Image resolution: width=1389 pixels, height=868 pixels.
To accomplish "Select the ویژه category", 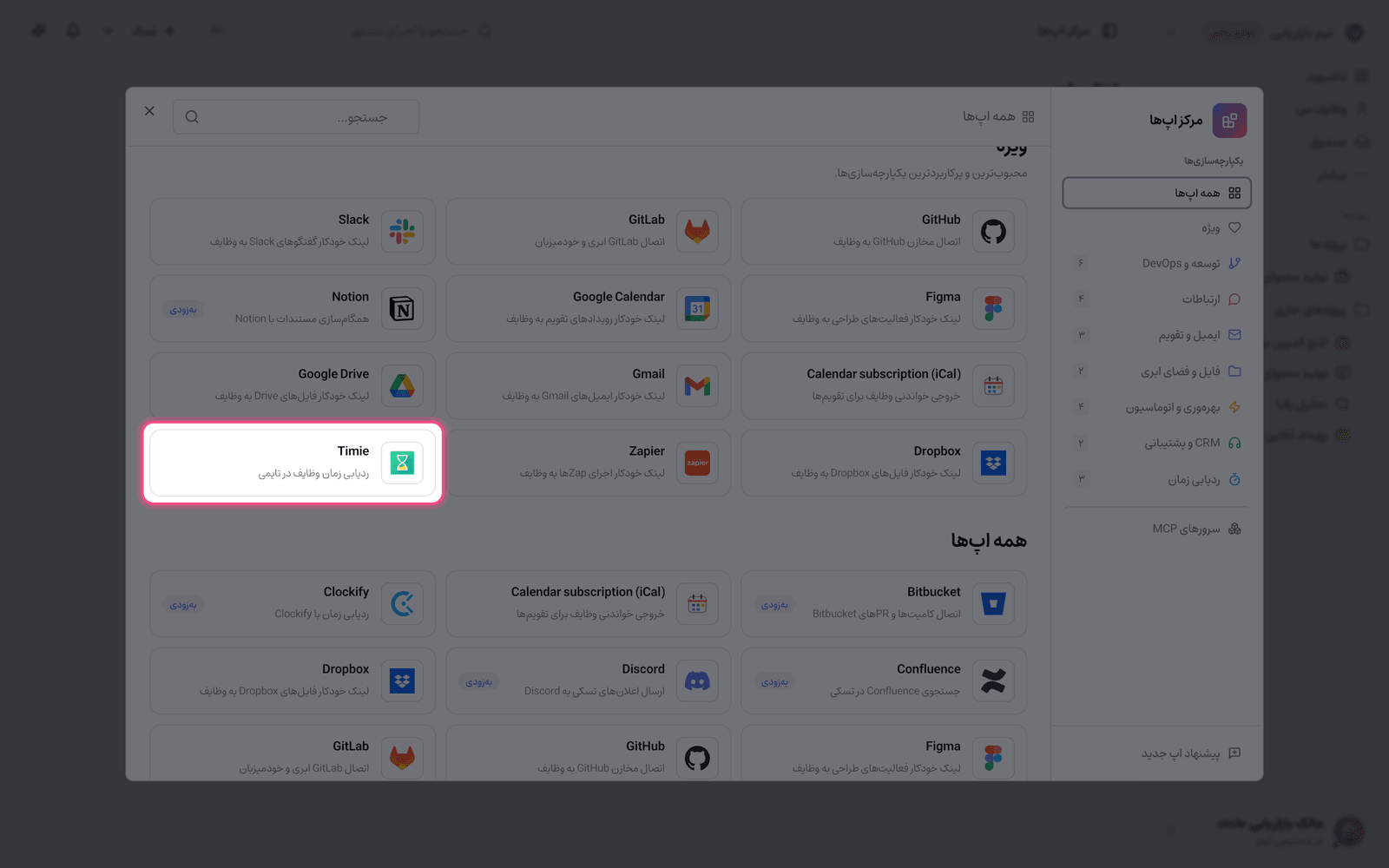I will 1156,227.
